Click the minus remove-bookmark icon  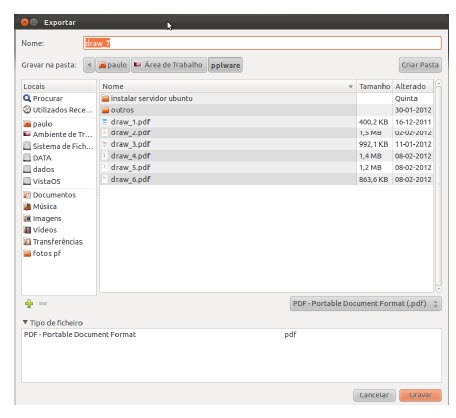coord(43,303)
